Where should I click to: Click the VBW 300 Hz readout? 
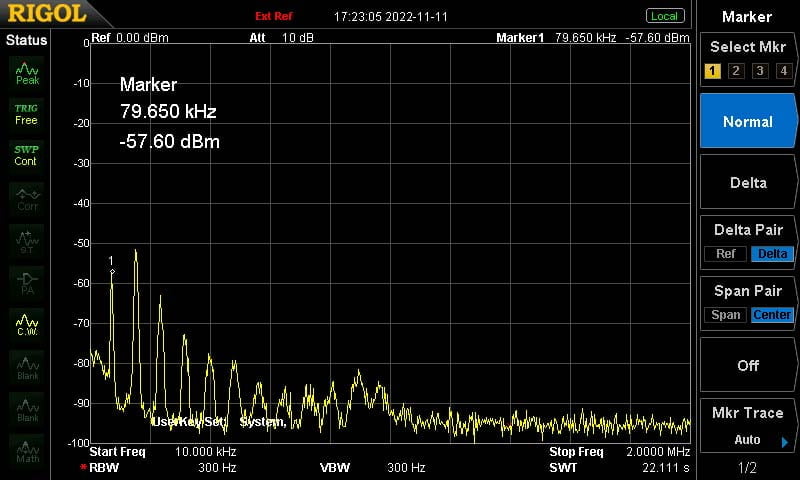[372, 467]
